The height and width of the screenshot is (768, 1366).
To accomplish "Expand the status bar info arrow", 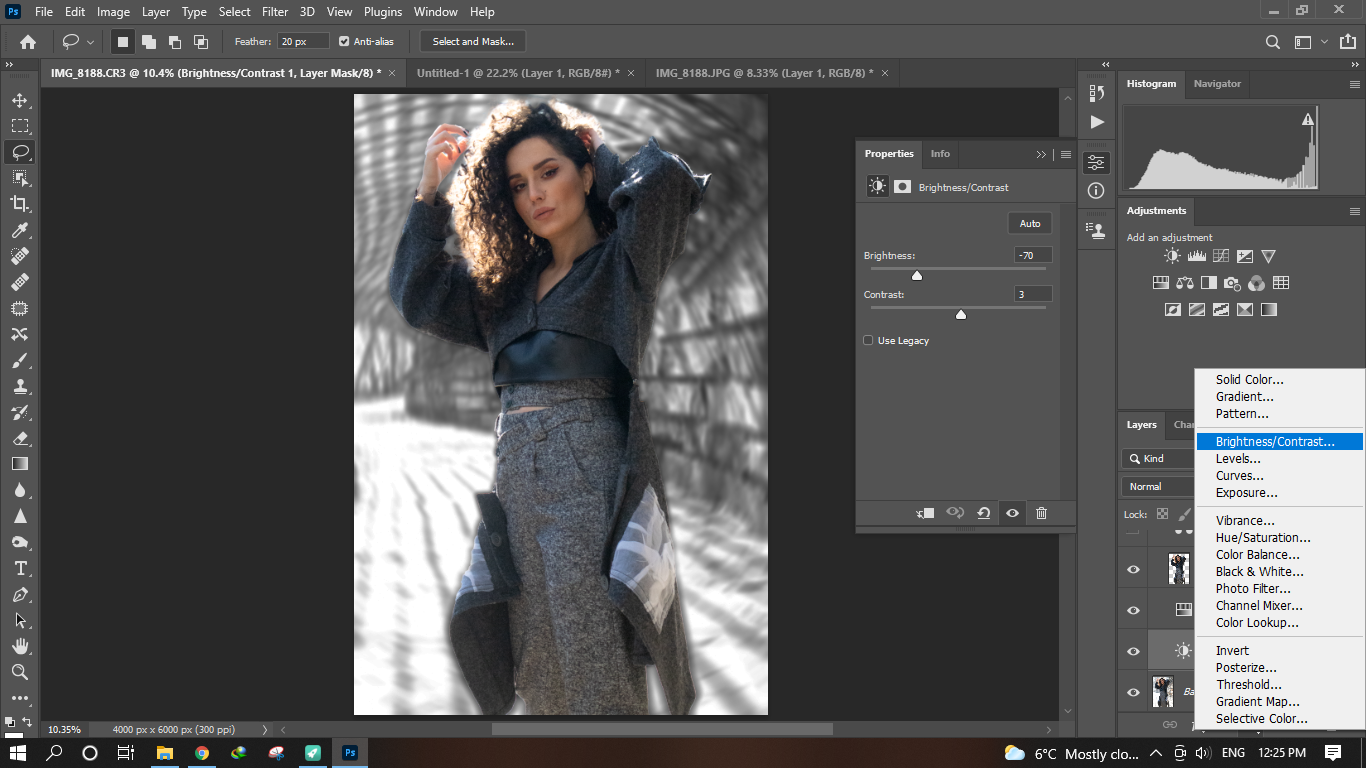I will (x=264, y=729).
